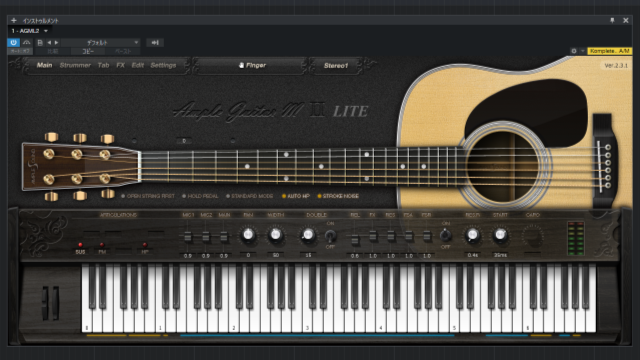Go to next preset arrow

click(x=56, y=42)
